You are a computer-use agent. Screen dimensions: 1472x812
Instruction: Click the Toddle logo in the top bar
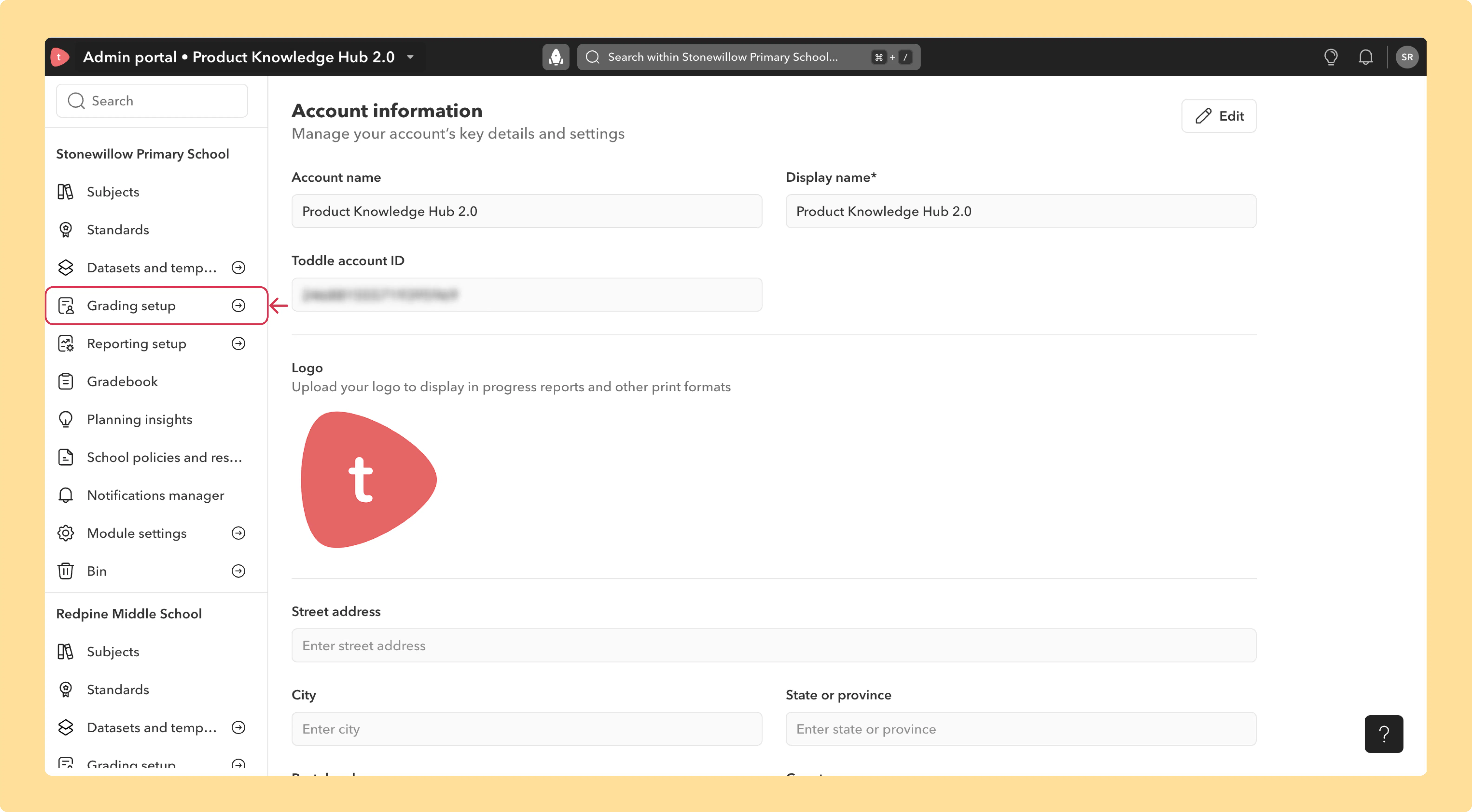59,57
